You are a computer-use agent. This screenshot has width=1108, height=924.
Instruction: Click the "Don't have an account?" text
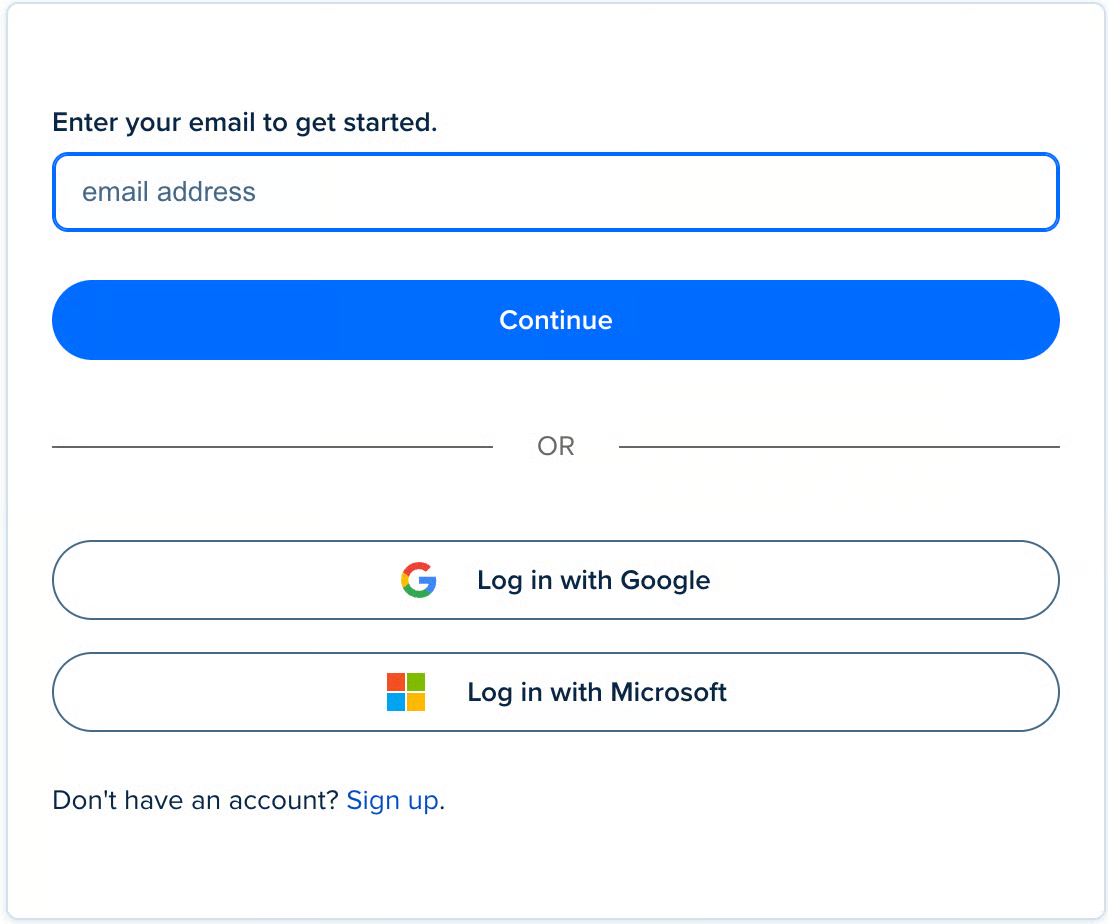pos(195,800)
